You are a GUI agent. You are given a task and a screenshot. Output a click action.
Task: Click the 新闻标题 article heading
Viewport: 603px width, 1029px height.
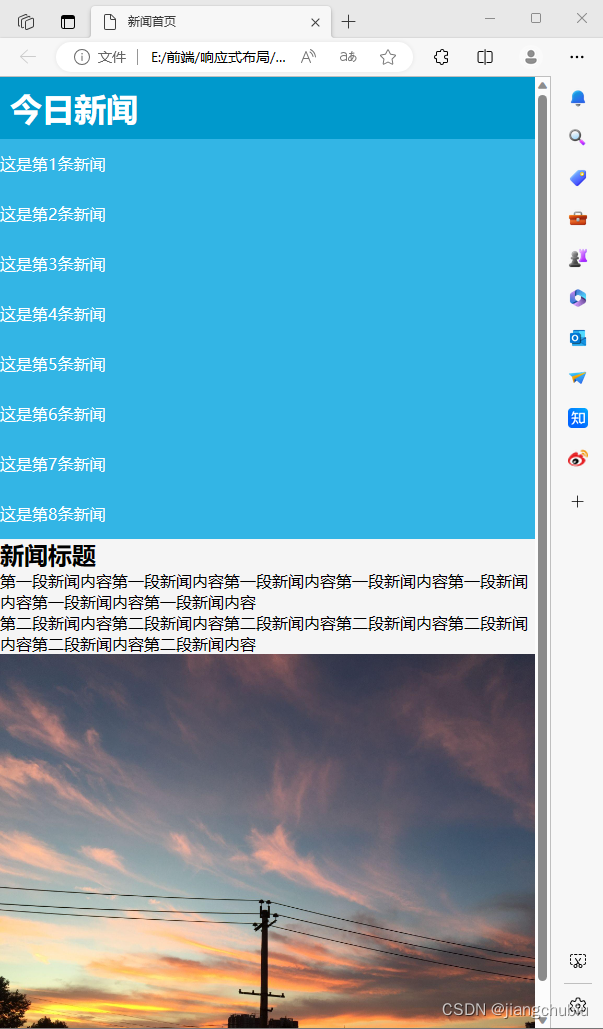[49, 556]
